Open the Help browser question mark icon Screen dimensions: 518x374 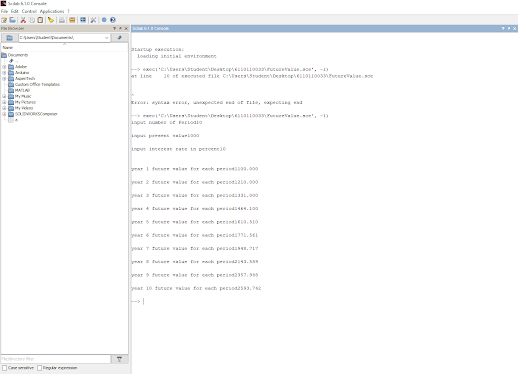(113, 20)
